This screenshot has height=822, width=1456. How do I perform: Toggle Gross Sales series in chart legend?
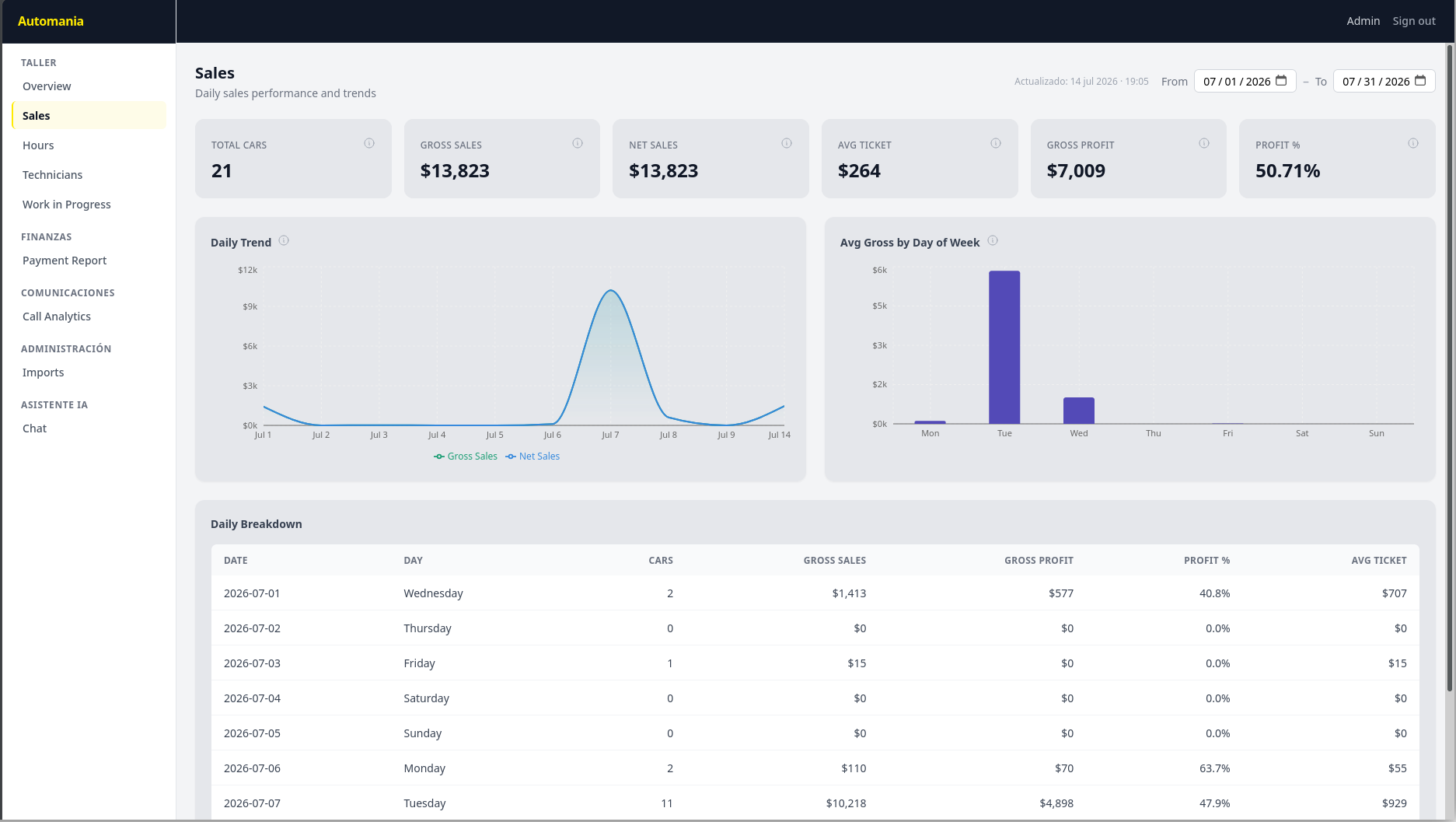tap(466, 456)
